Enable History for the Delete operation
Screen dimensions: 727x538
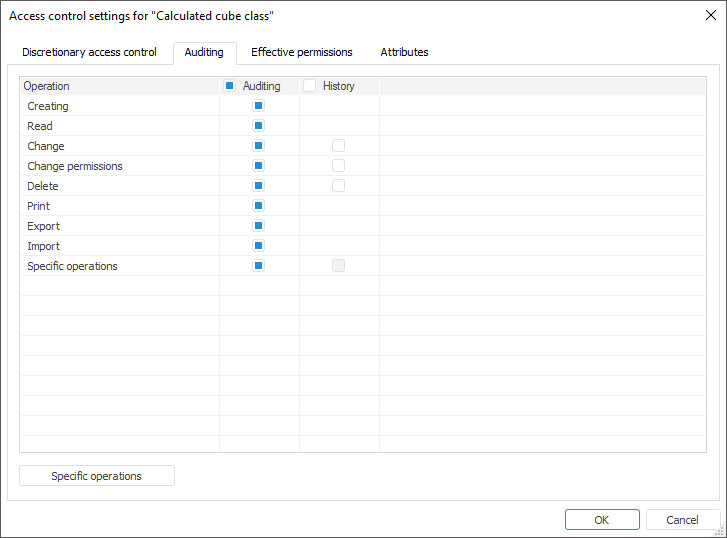339,186
